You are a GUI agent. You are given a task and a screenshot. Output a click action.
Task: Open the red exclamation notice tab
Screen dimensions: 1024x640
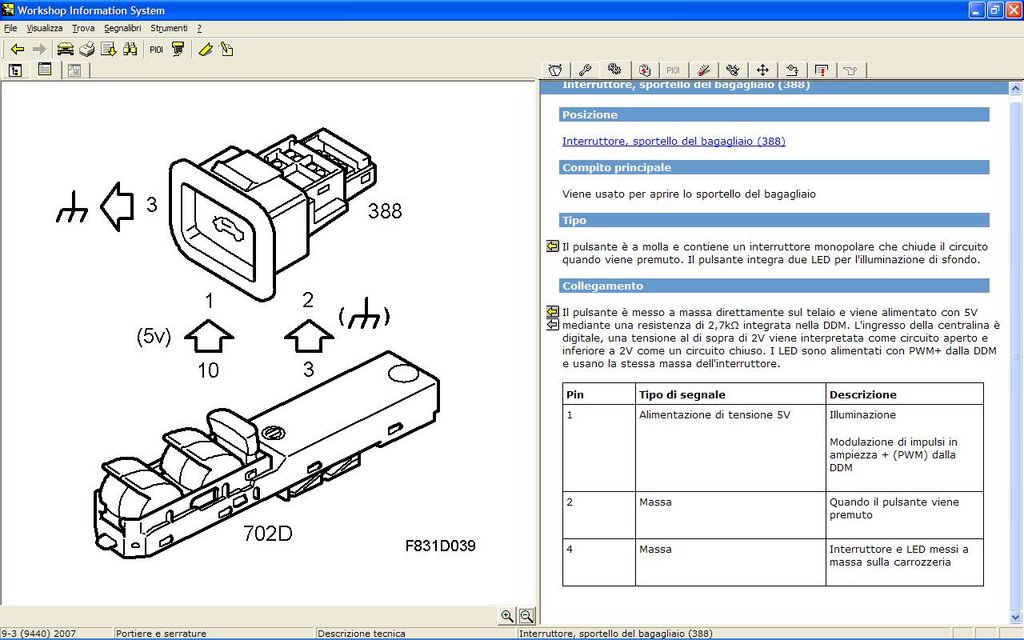(x=822, y=70)
